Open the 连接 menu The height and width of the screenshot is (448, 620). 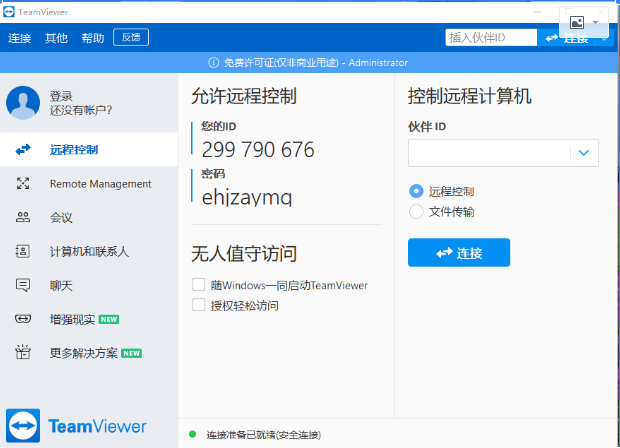(x=19, y=38)
